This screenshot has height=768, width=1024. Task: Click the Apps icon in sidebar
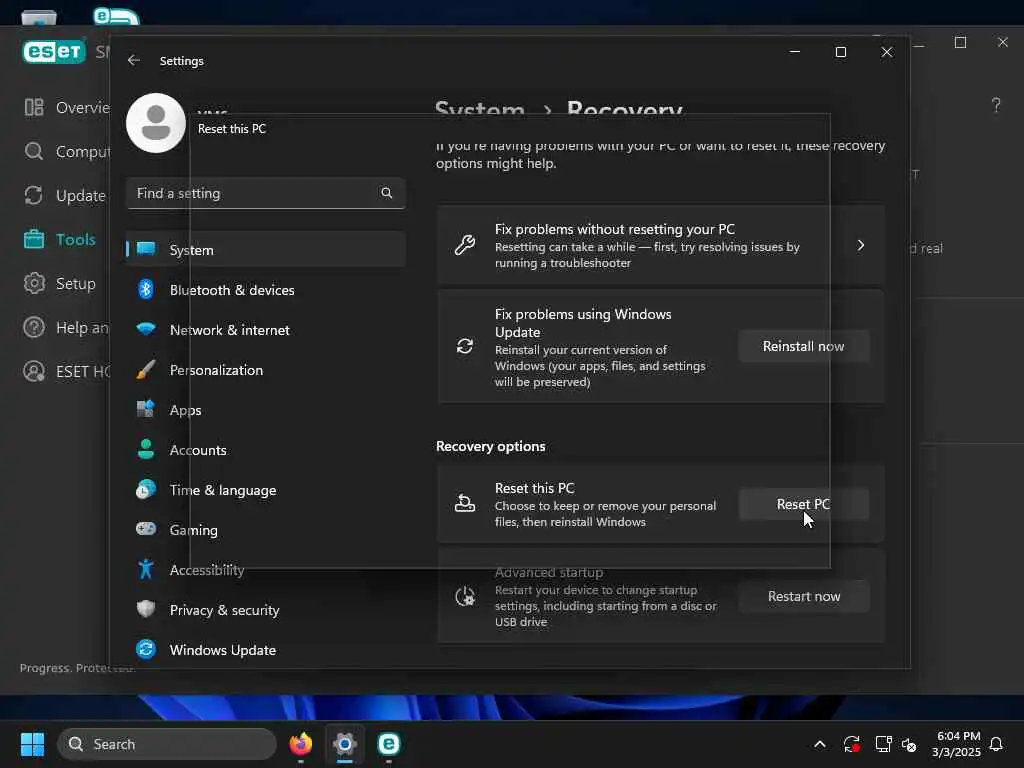[146, 409]
